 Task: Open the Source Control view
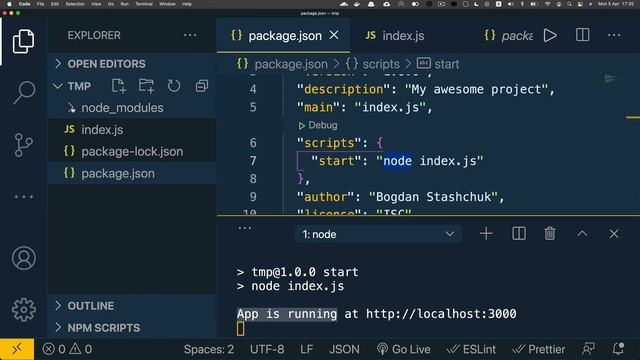point(23,144)
